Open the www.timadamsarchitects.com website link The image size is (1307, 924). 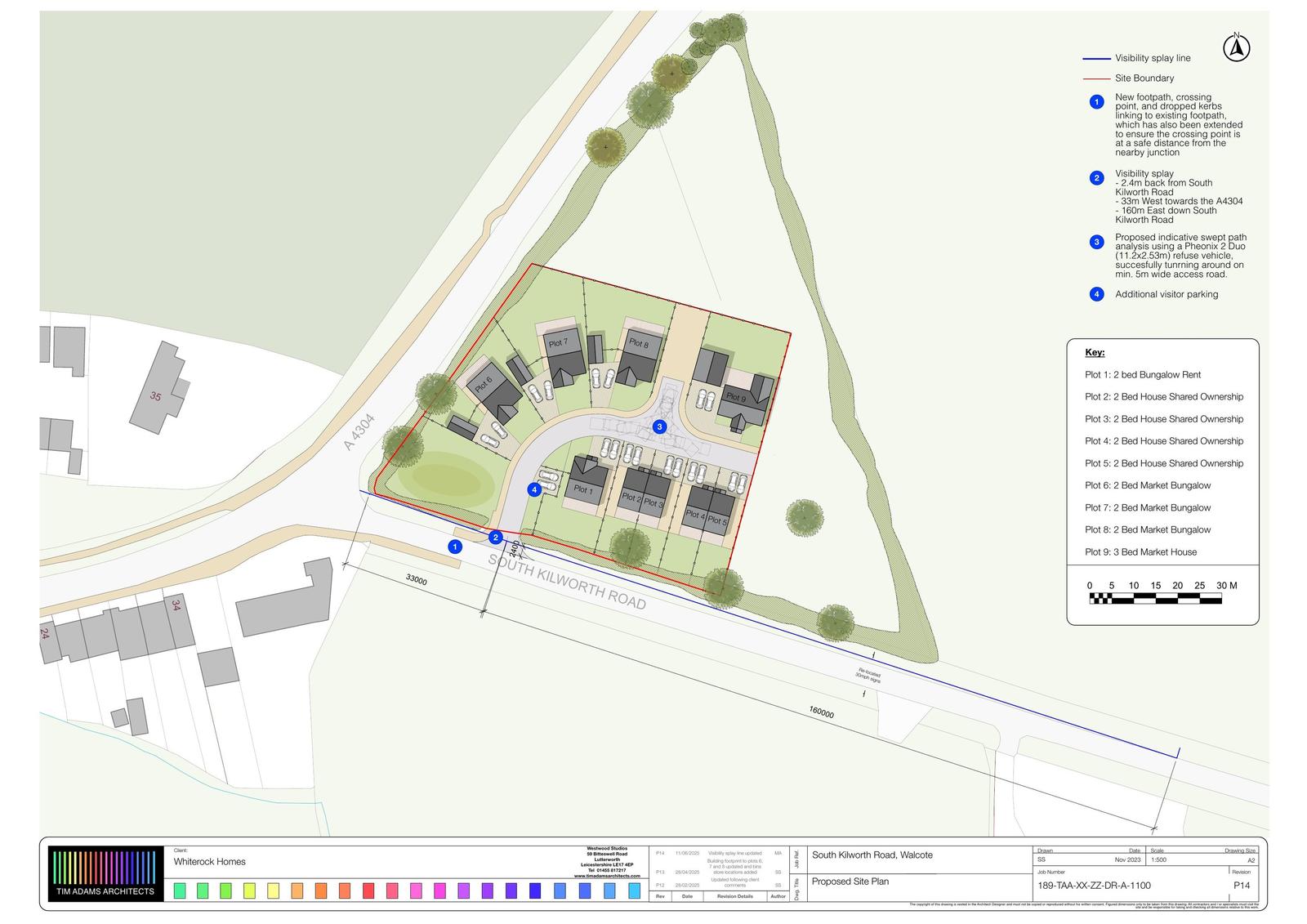coord(606,876)
